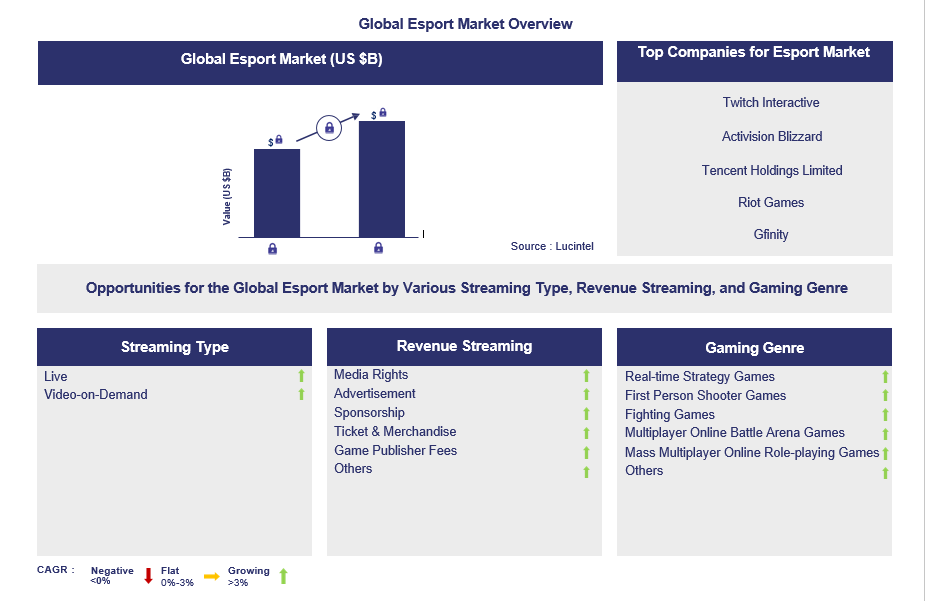Click the green arrow beside Media Rights

(586, 376)
